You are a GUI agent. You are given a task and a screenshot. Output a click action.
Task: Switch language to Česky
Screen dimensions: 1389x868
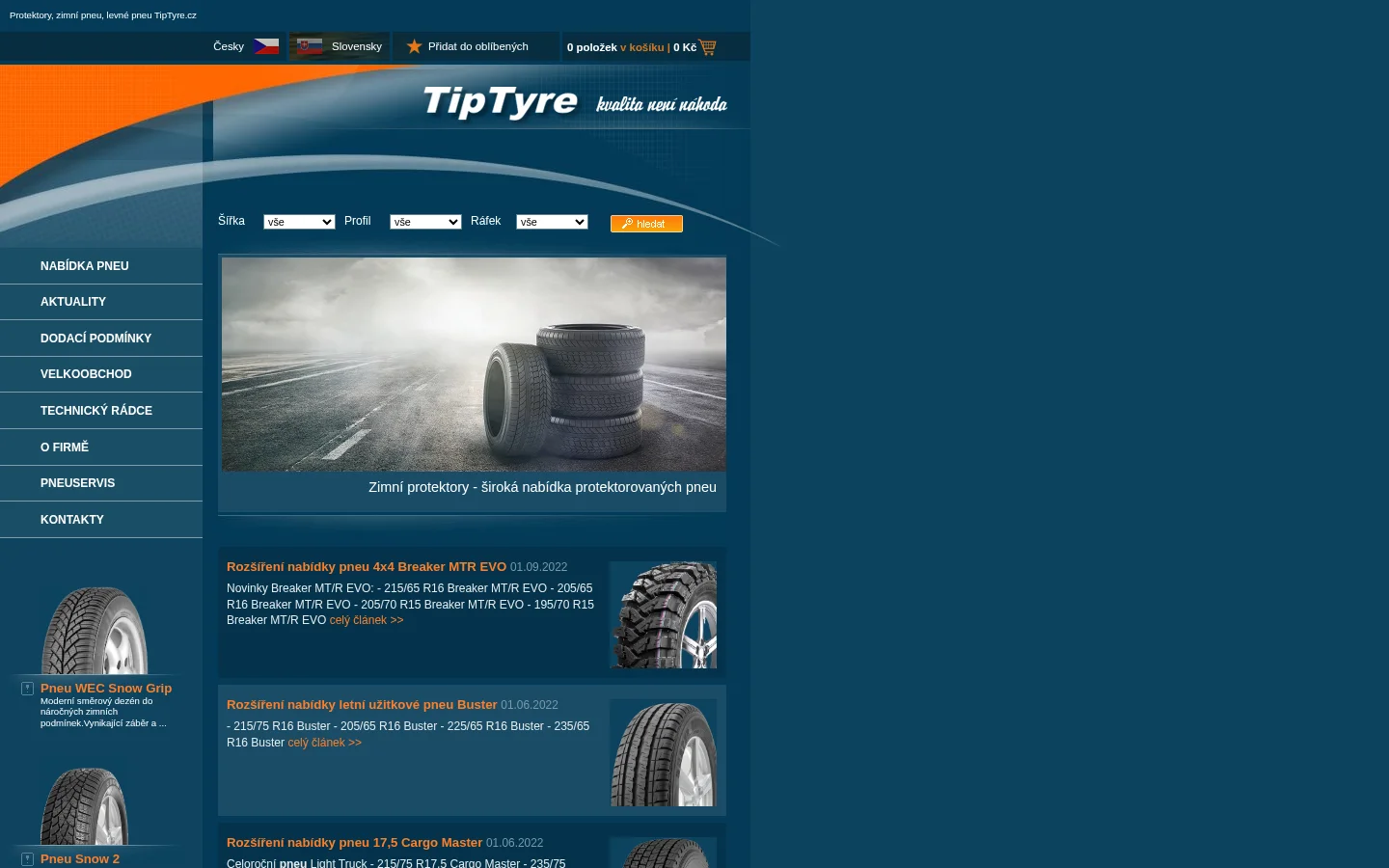click(229, 46)
